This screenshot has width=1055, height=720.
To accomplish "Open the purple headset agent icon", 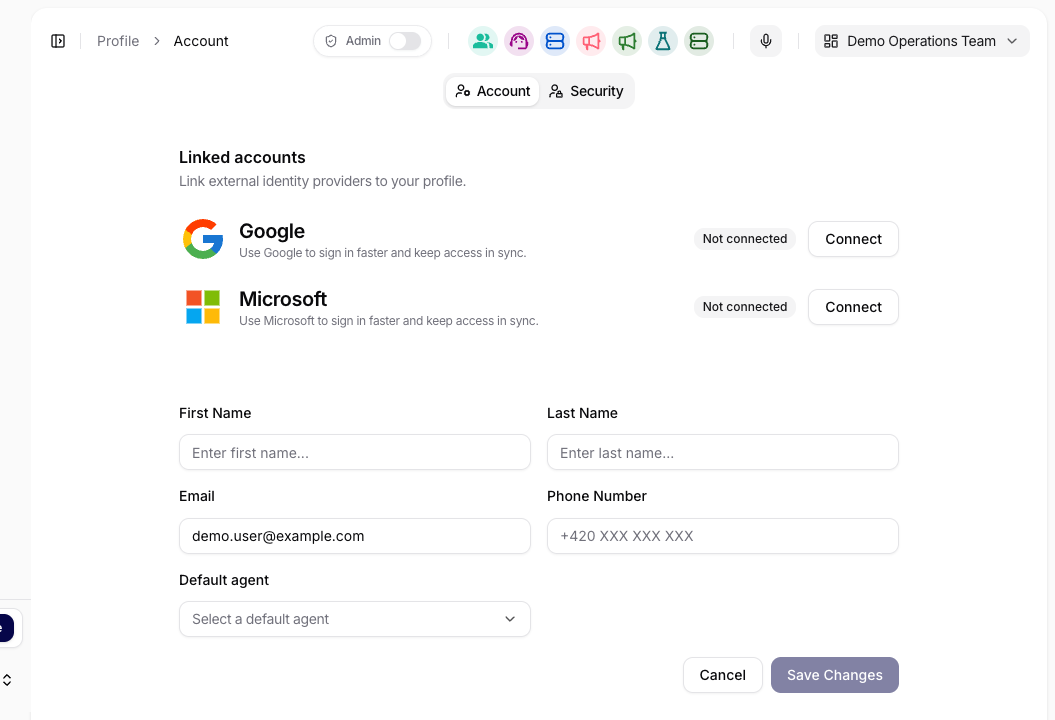I will click(x=519, y=41).
